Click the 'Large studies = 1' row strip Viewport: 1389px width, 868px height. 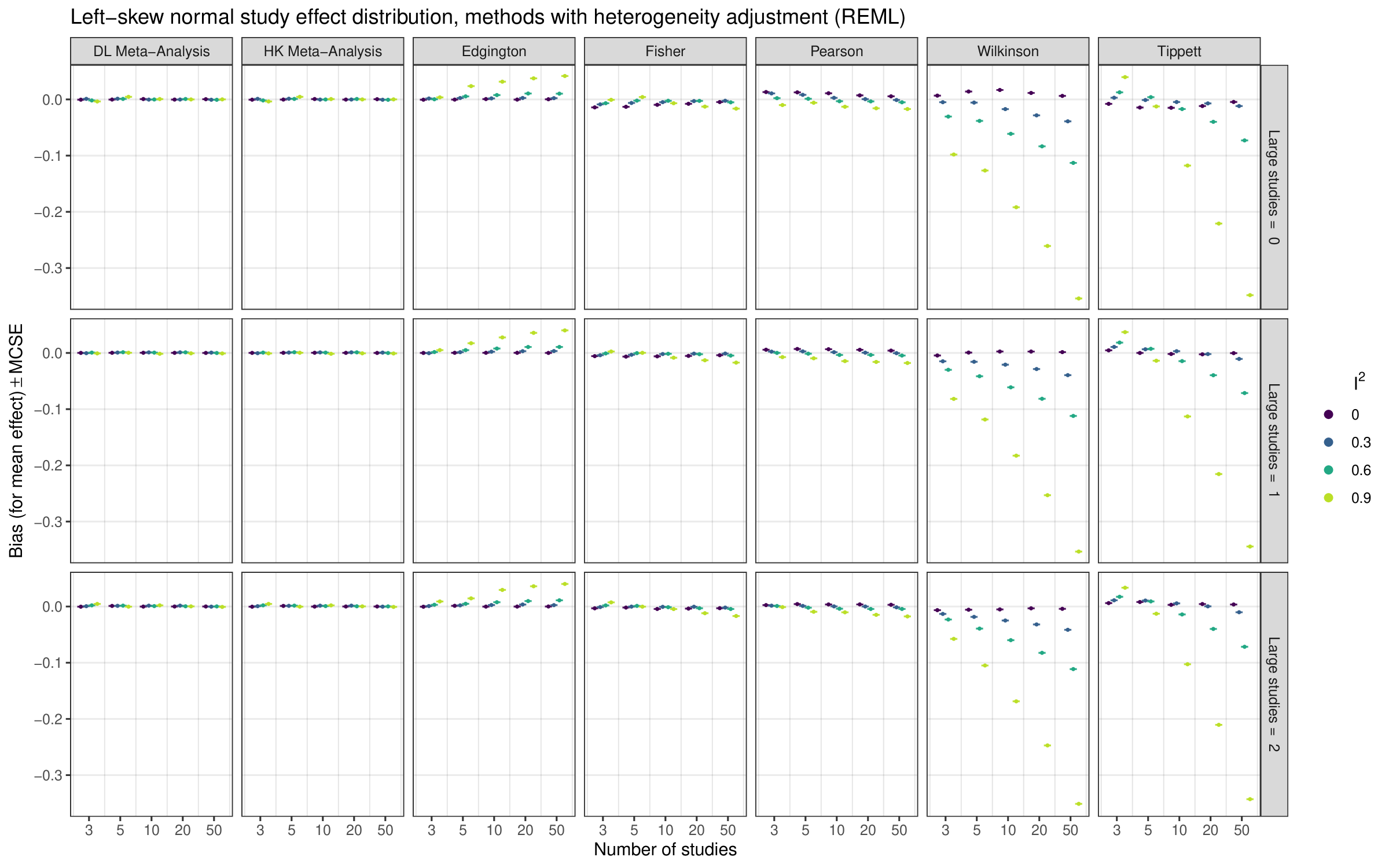[x=1274, y=440]
